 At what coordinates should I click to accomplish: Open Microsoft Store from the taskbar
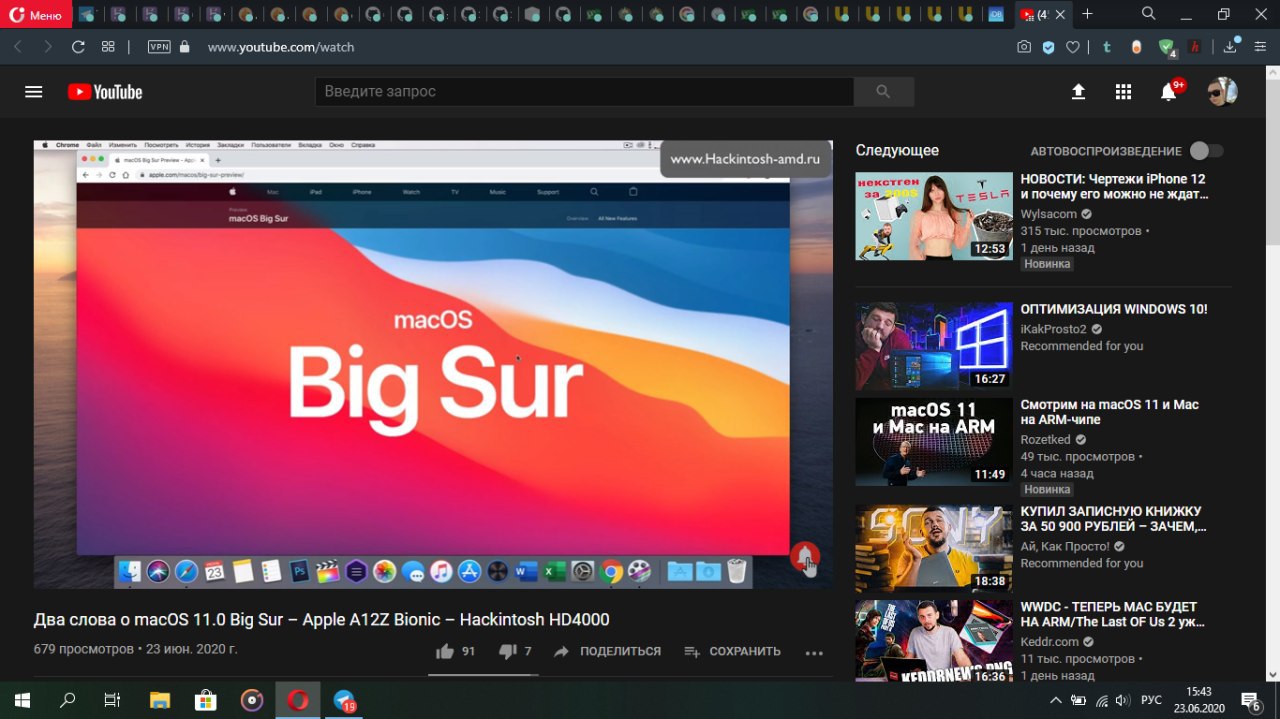click(205, 700)
